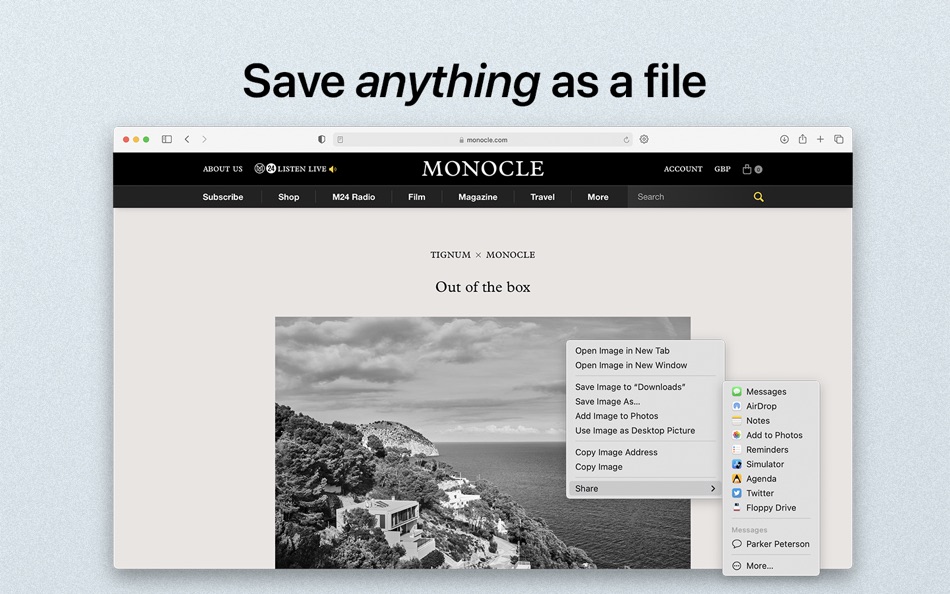The image size is (950, 594).
Task: Expand the Share submenu entry
Action: (x=645, y=489)
